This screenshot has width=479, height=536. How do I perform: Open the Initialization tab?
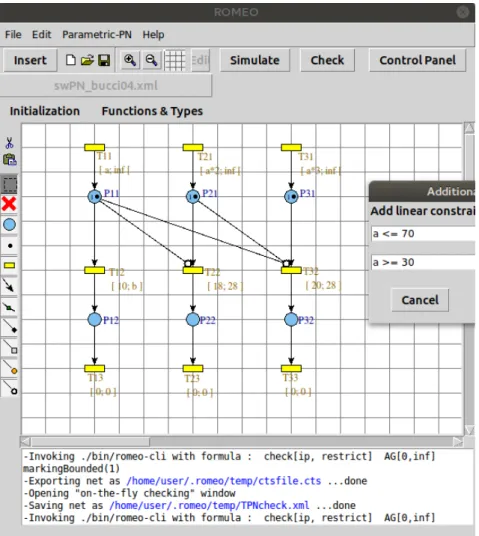coord(44,111)
